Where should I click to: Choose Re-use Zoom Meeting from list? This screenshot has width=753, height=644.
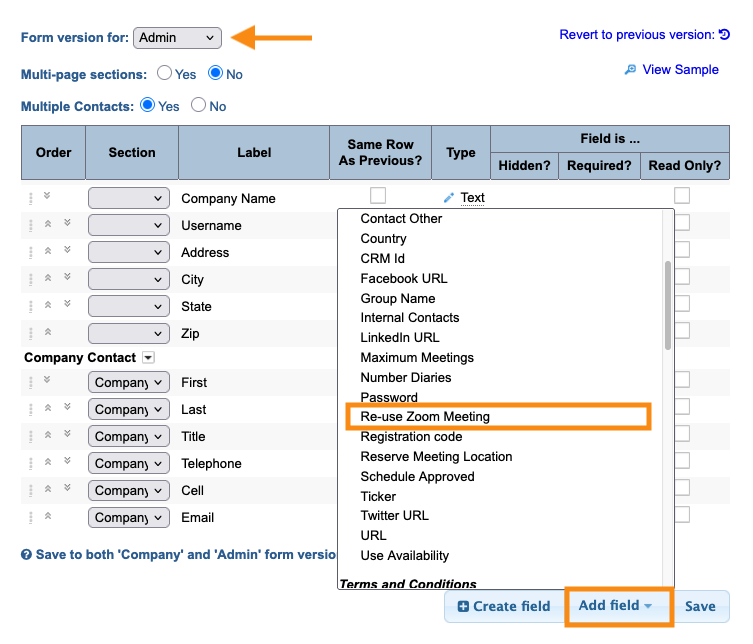(426, 416)
